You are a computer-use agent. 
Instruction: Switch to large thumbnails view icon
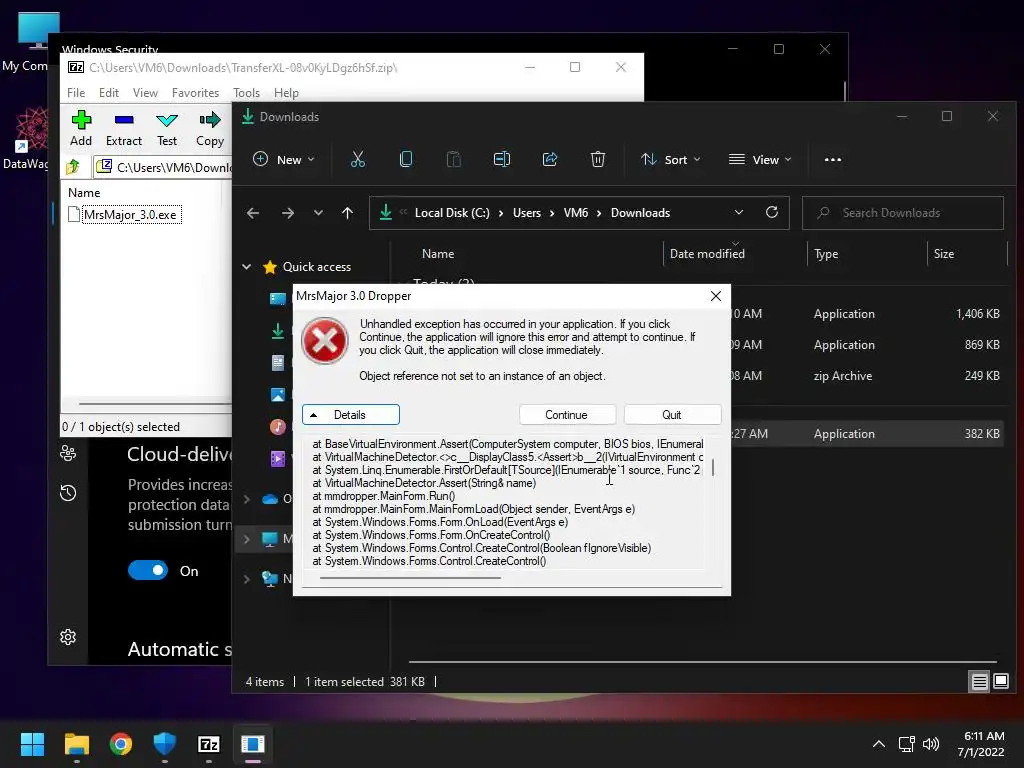pyautogui.click(x=1001, y=682)
